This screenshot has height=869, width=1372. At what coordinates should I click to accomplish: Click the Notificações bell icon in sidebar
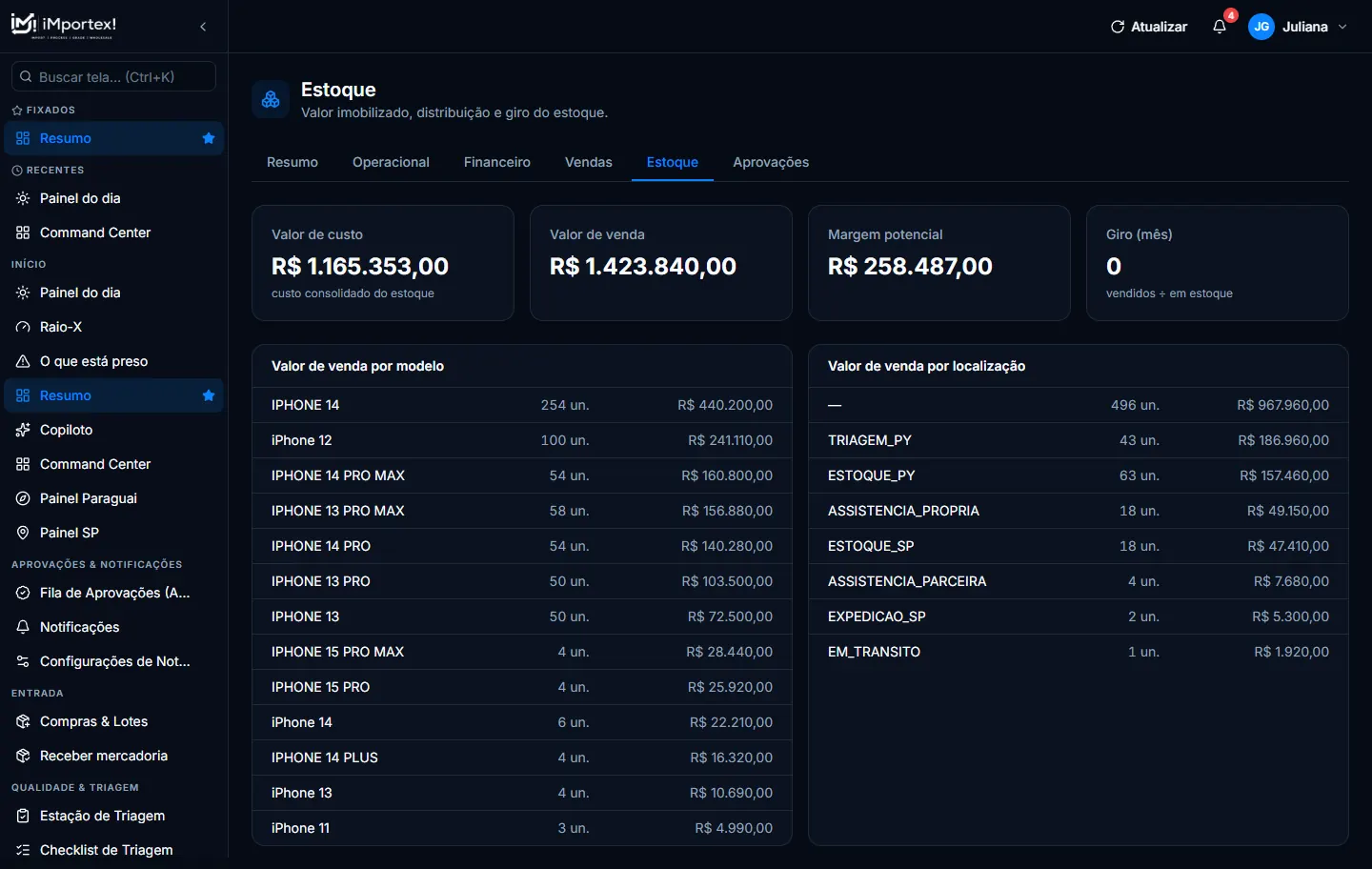pyautogui.click(x=23, y=627)
